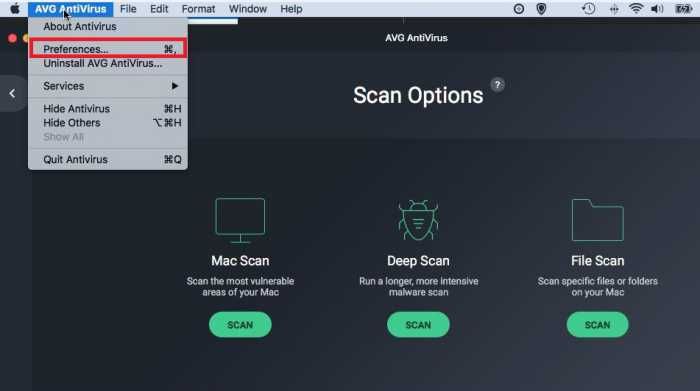The width and height of the screenshot is (700, 391).
Task: Open the Time Machine menu bar icon
Action: pyautogui.click(x=588, y=8)
